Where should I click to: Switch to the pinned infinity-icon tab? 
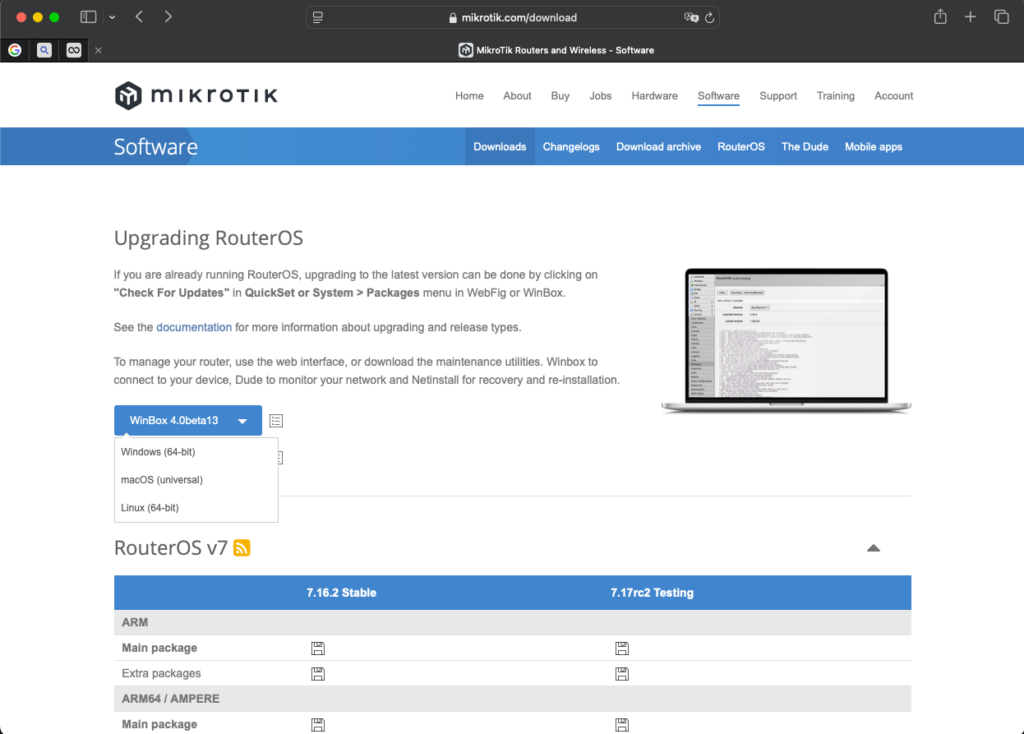74,50
